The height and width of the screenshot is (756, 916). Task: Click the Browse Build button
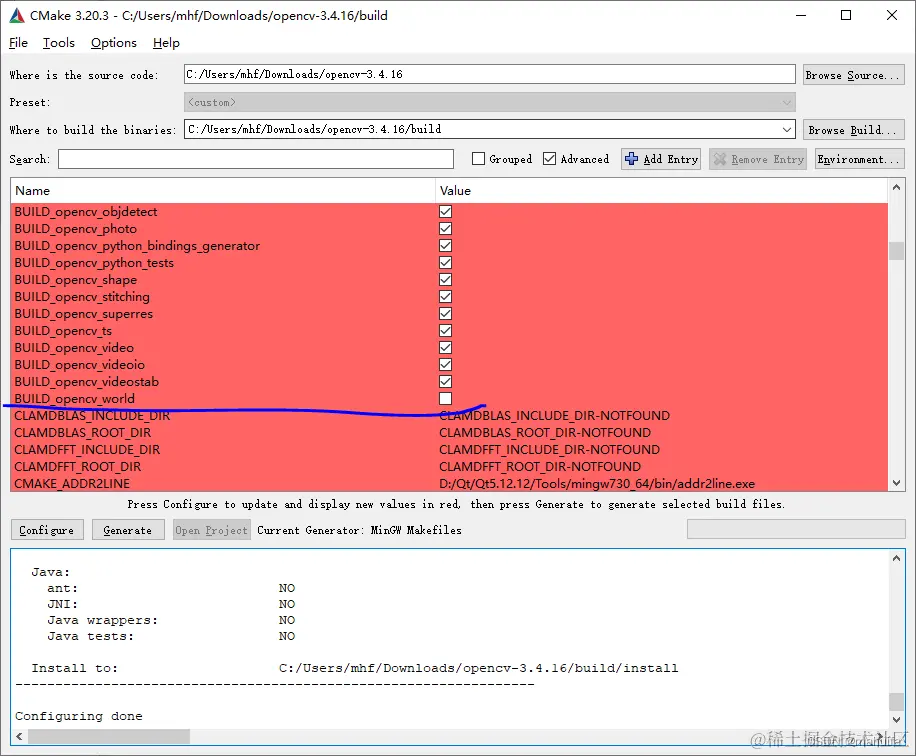[x=853, y=130]
